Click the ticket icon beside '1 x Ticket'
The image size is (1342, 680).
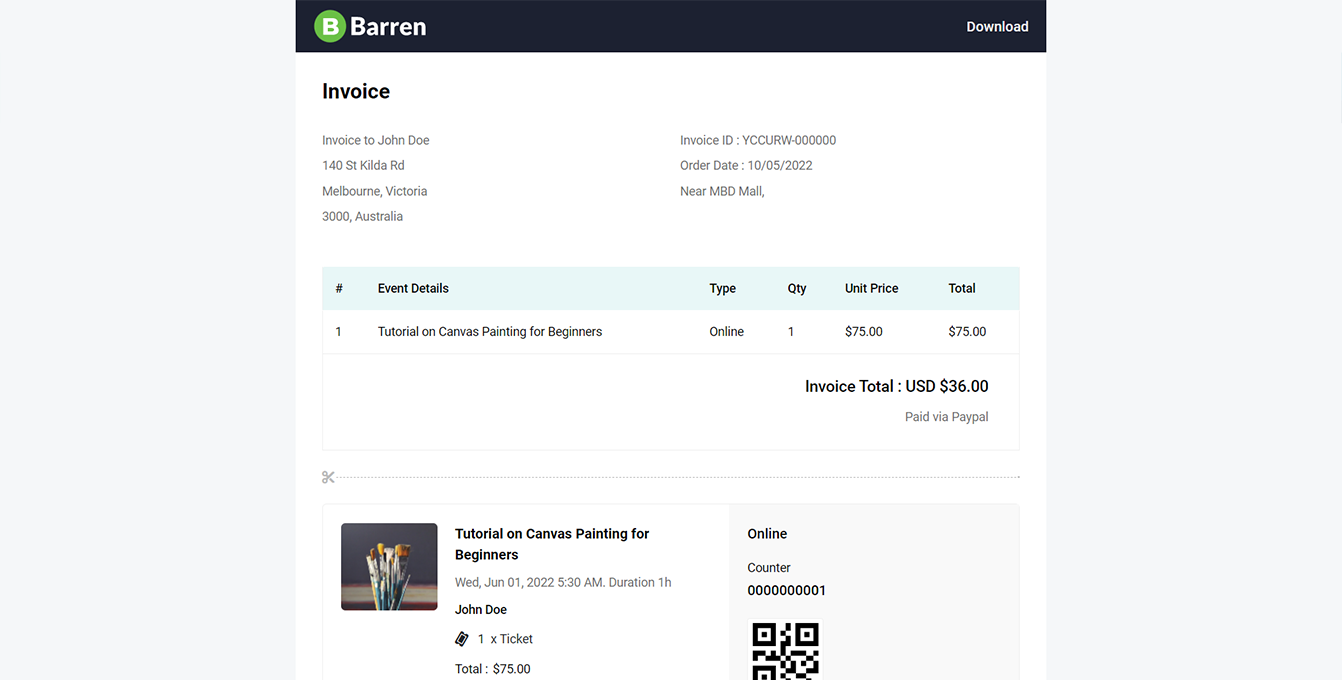[462, 639]
